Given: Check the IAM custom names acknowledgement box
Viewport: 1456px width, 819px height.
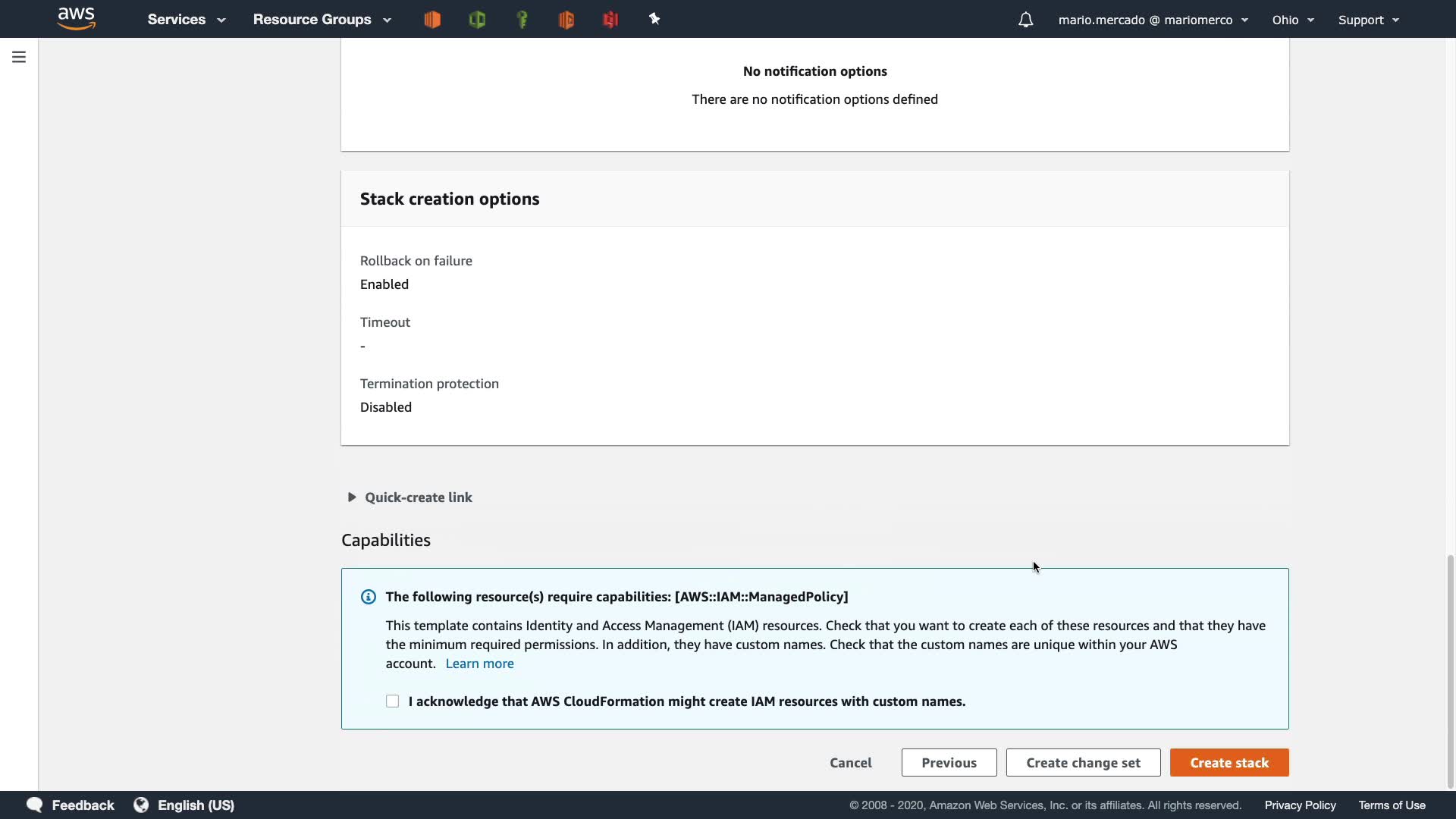Looking at the screenshot, I should click(x=392, y=701).
